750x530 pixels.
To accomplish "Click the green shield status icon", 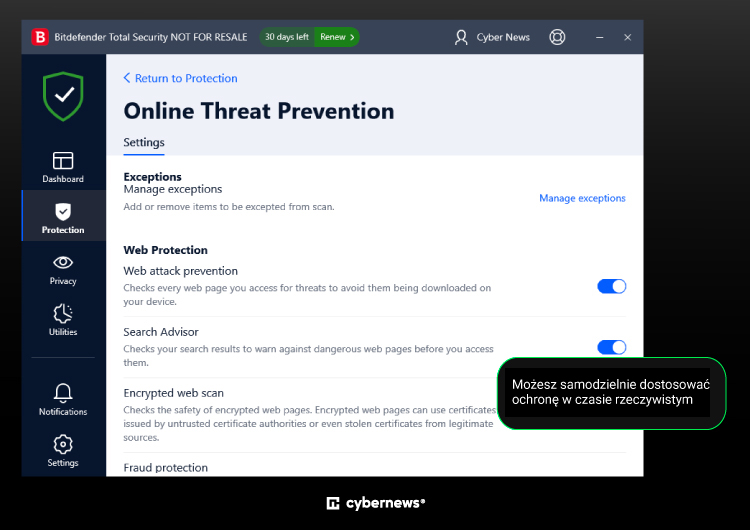I will 63,96.
